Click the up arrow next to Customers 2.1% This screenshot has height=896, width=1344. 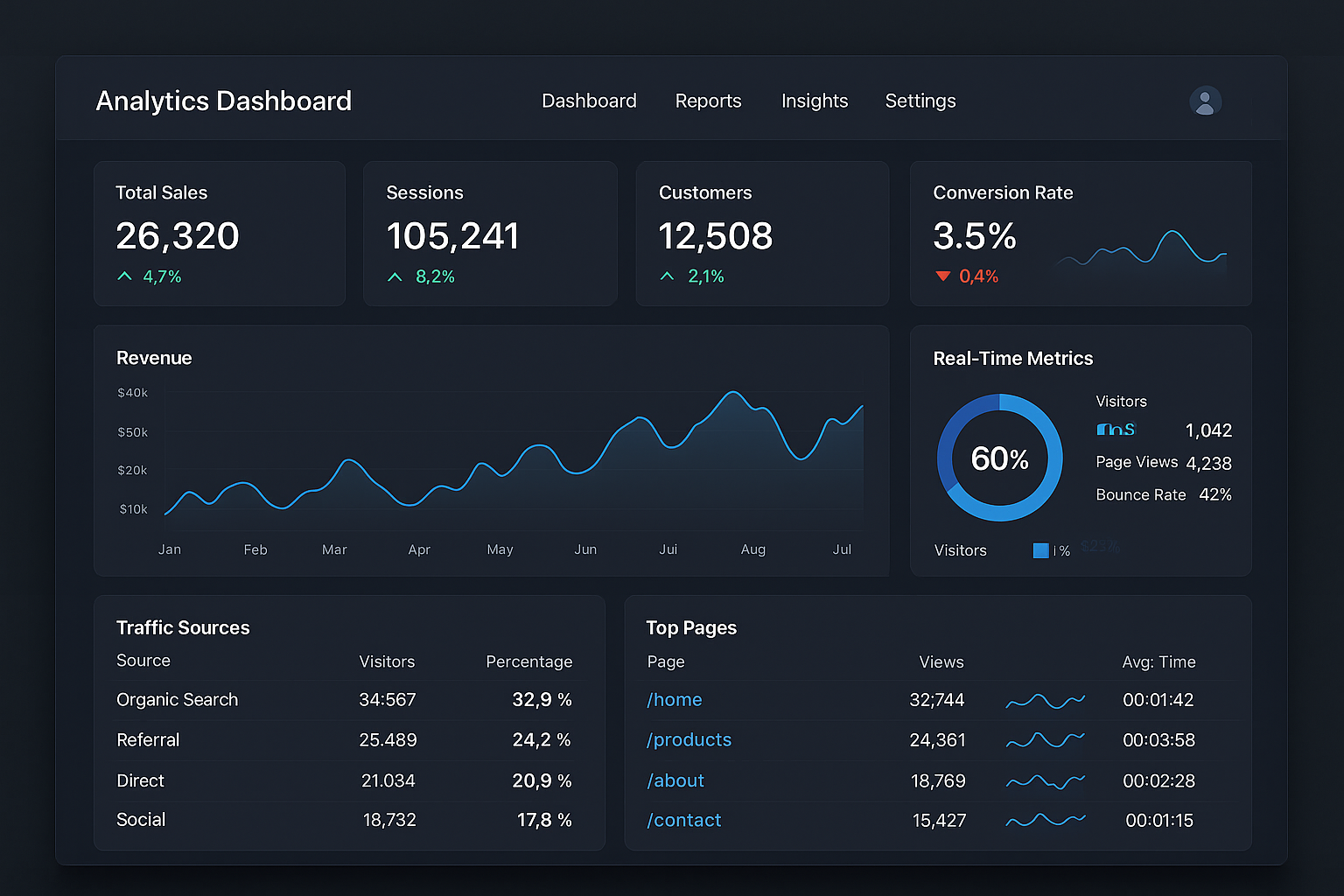[x=666, y=276]
